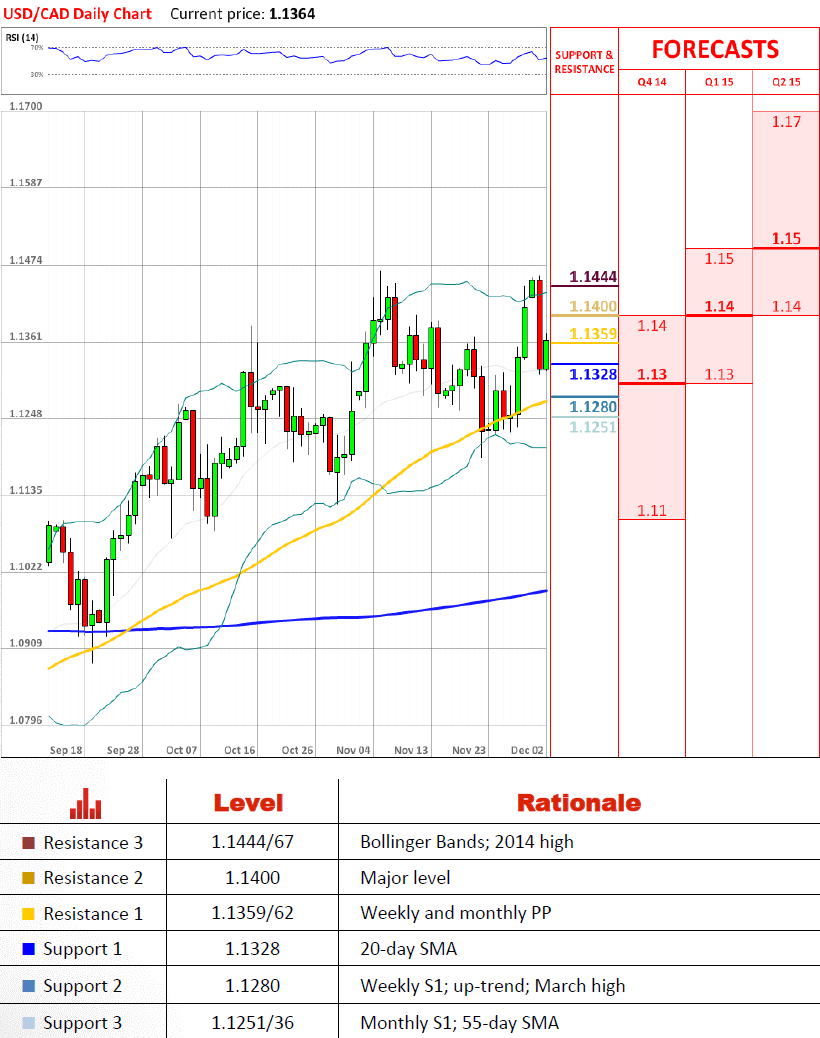
Task: Click the 'Support 3' row label
Action: click(83, 1023)
